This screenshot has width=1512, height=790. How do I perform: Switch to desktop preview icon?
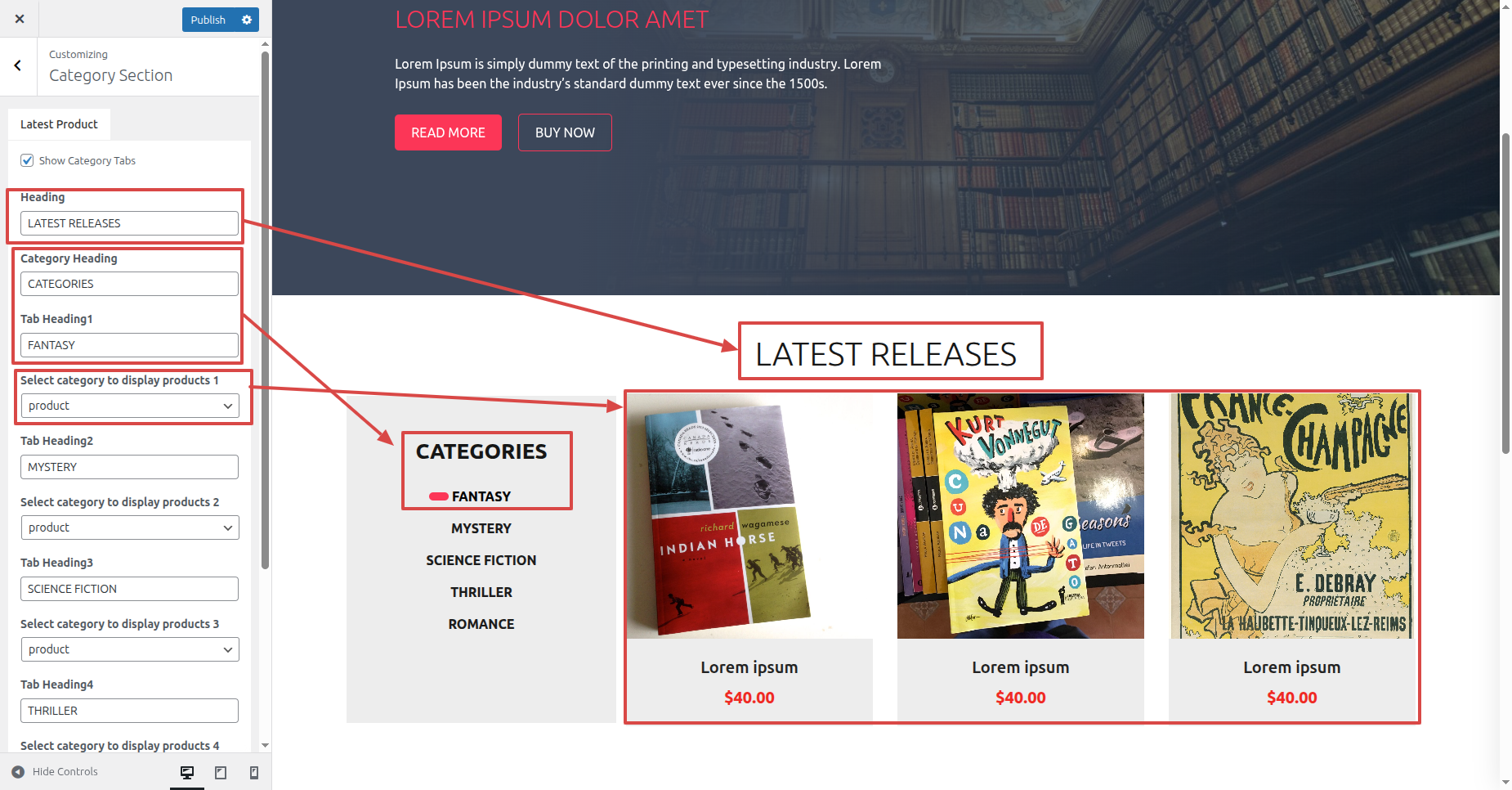pyautogui.click(x=187, y=772)
